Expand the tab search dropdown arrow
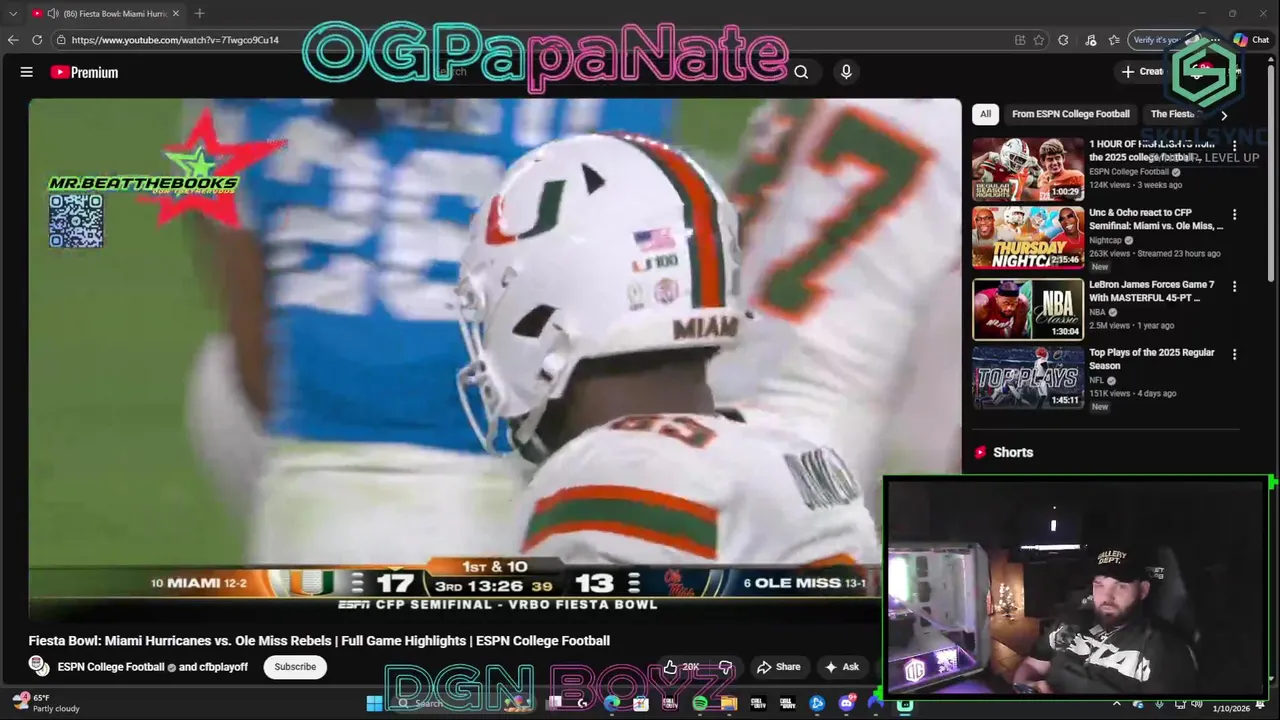The width and height of the screenshot is (1280, 720). click(13, 13)
